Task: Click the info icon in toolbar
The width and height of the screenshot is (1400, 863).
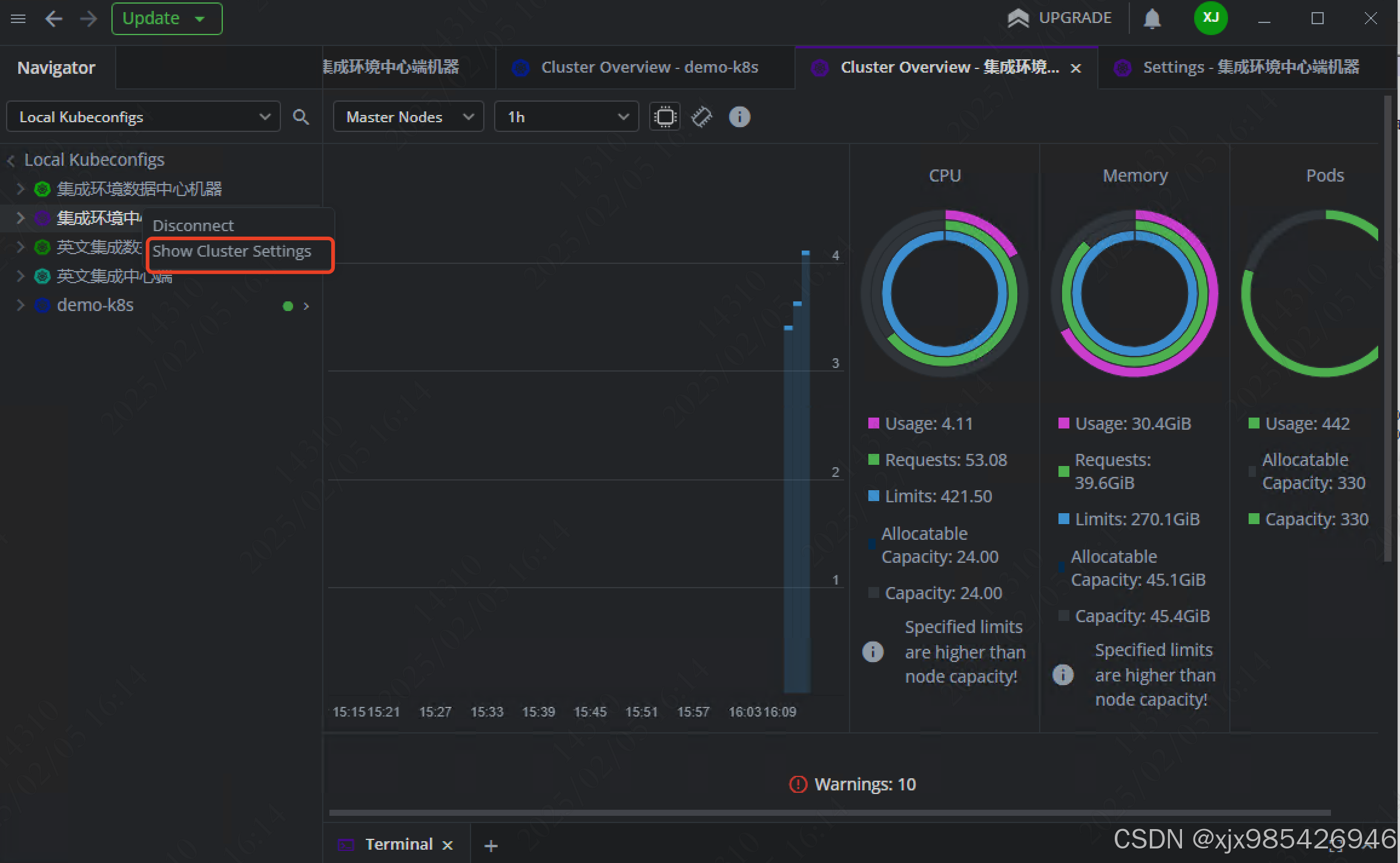Action: pyautogui.click(x=739, y=117)
